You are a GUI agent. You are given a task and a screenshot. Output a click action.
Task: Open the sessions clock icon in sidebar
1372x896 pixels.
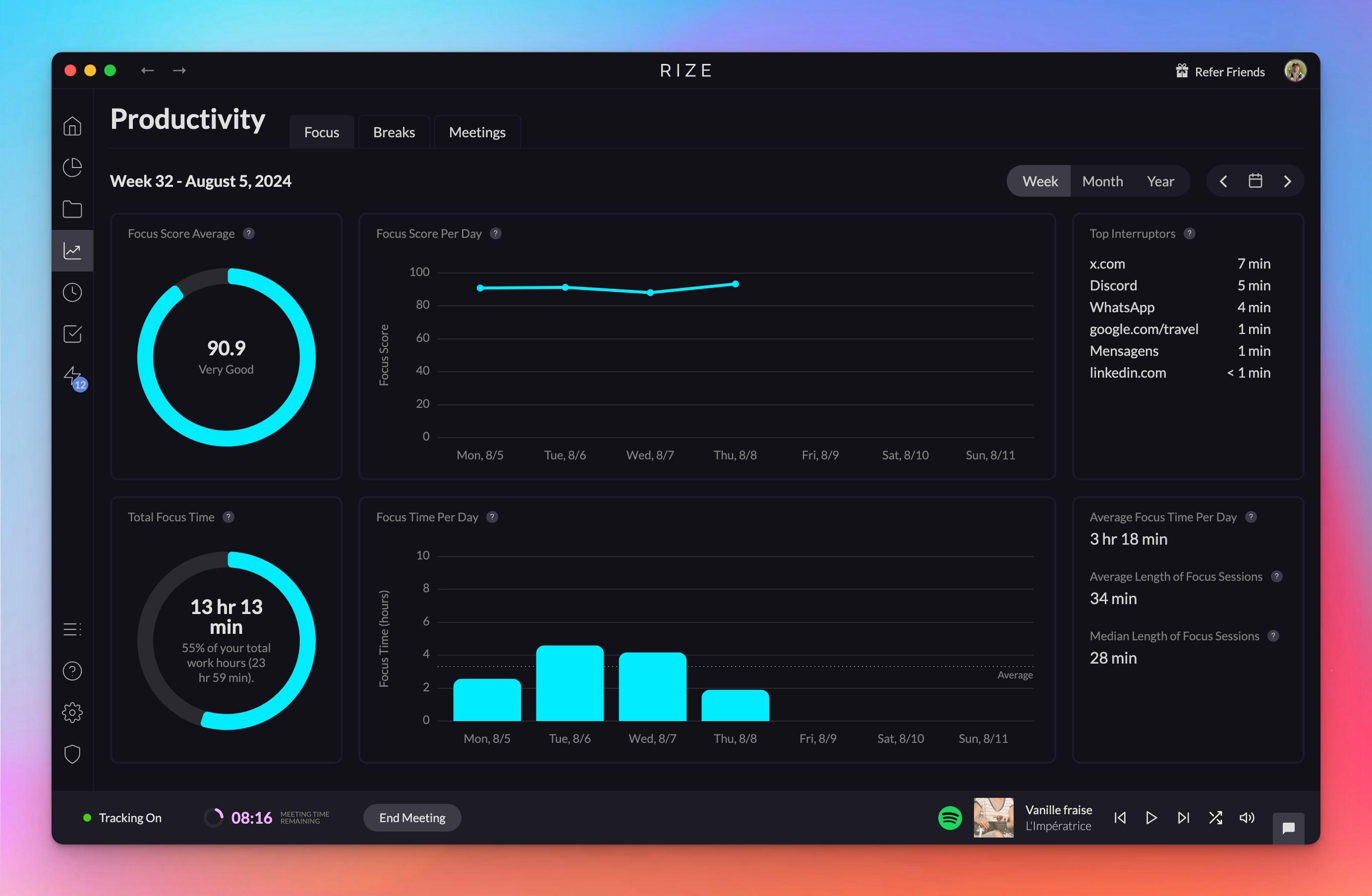point(72,292)
